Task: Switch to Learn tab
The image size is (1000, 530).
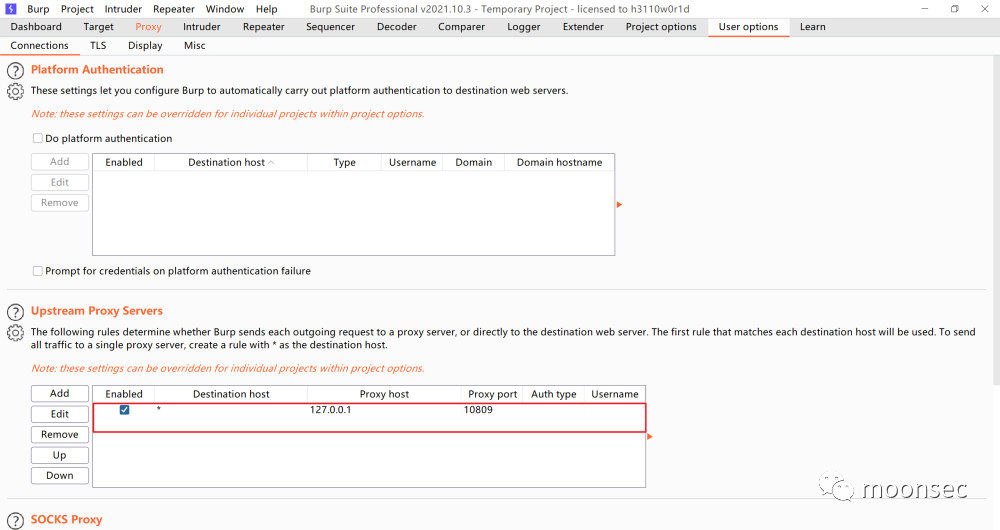Action: tap(812, 27)
